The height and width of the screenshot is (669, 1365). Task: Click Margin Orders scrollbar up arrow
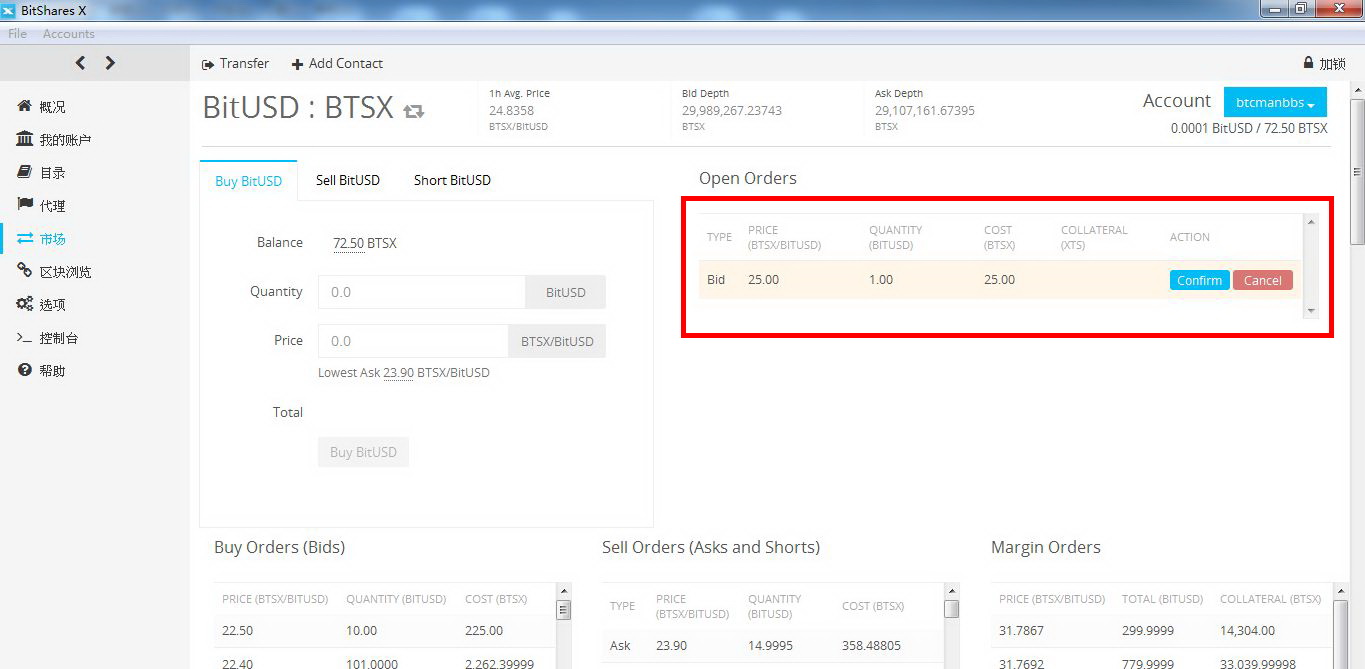(x=1341, y=592)
